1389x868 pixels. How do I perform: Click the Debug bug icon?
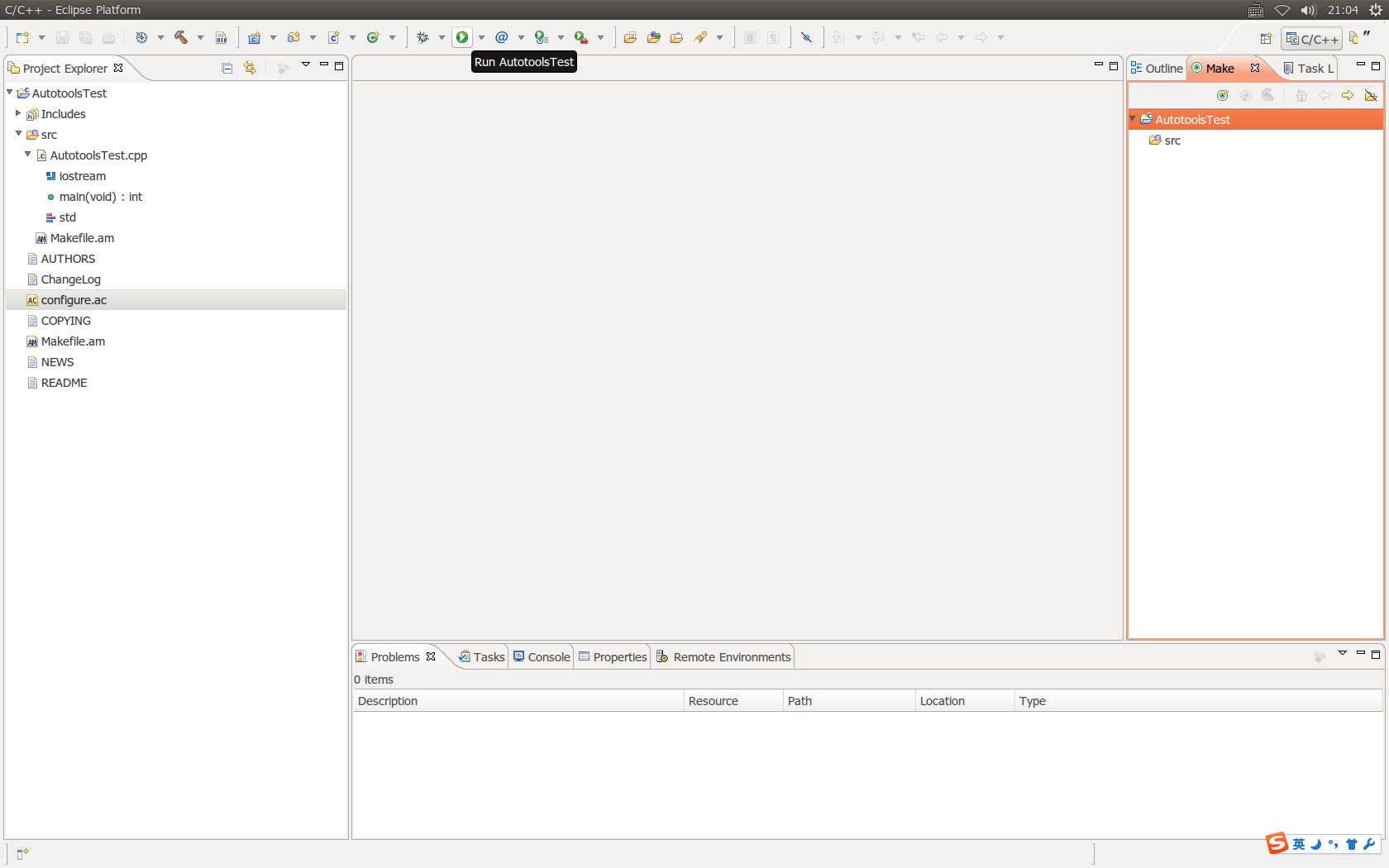coord(422,37)
